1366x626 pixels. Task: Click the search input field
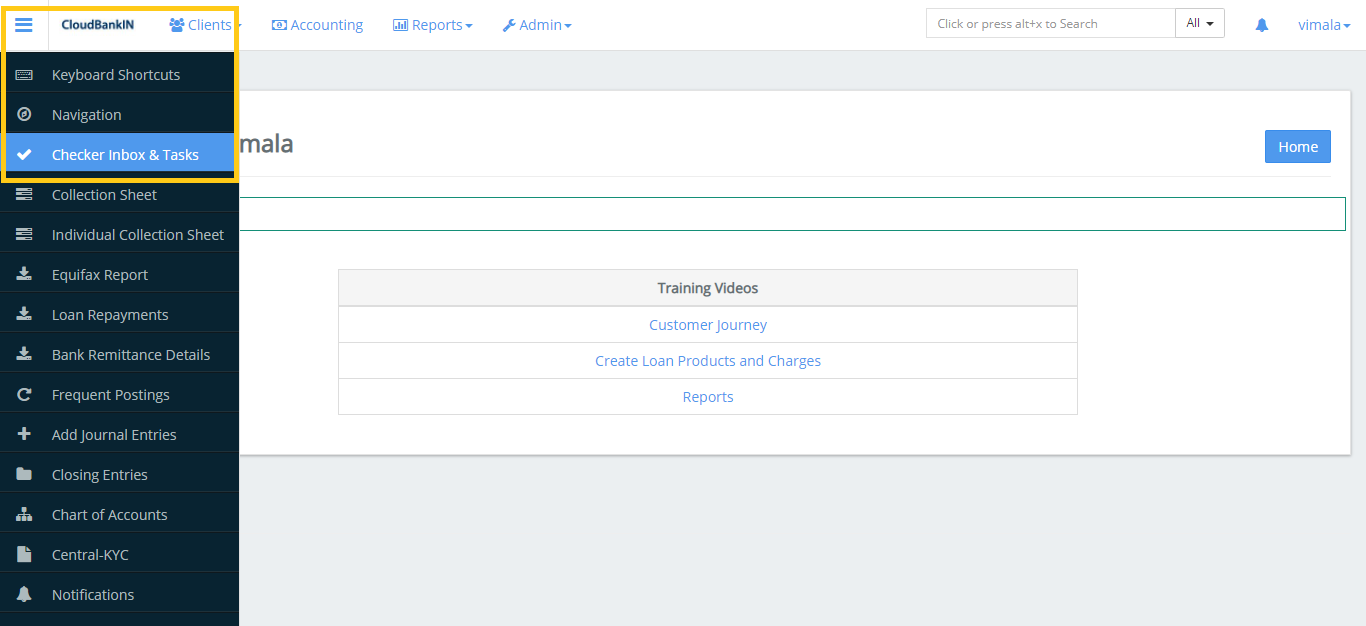(x=1050, y=22)
